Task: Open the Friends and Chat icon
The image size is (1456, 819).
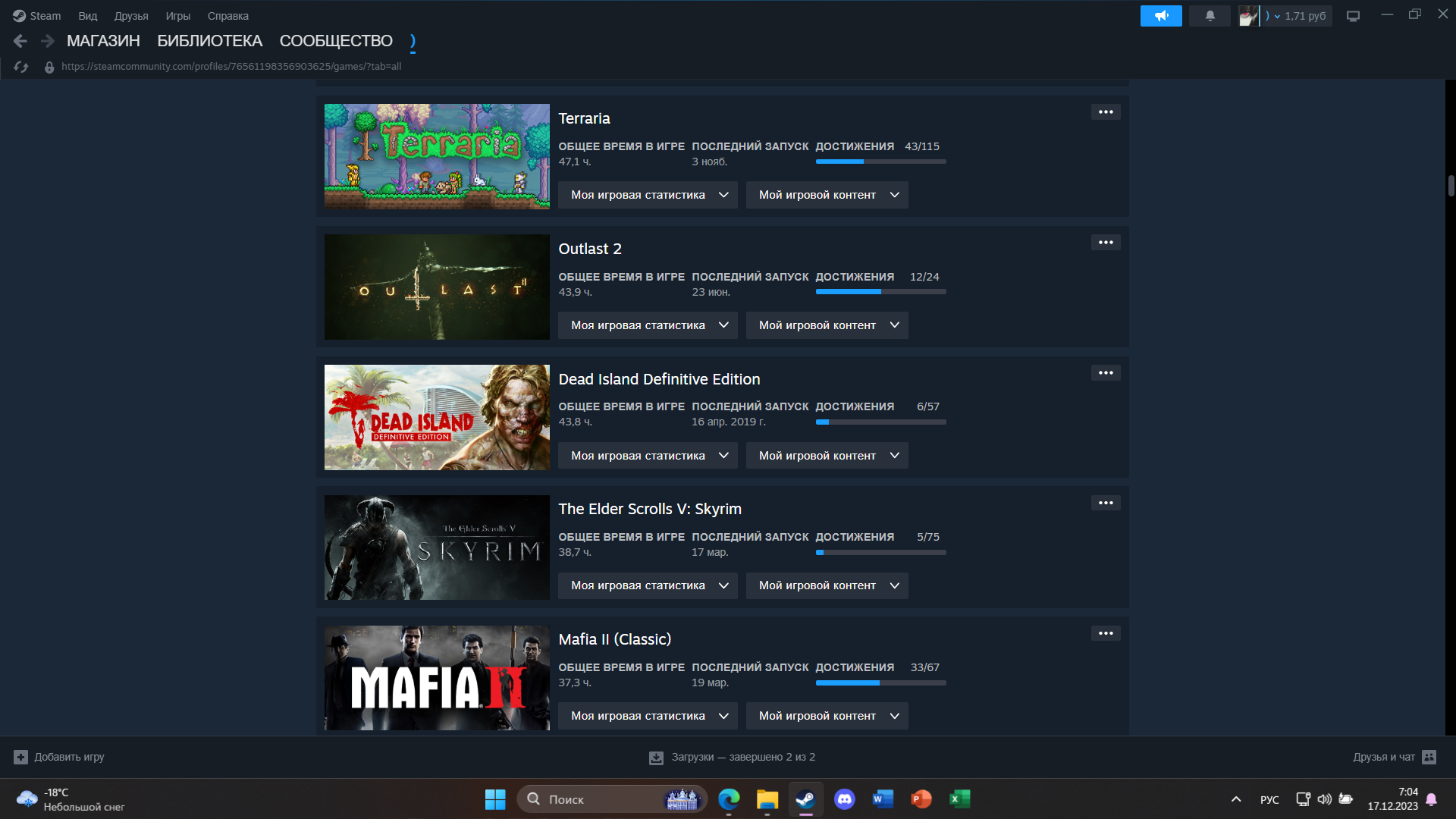Action: 1429,757
